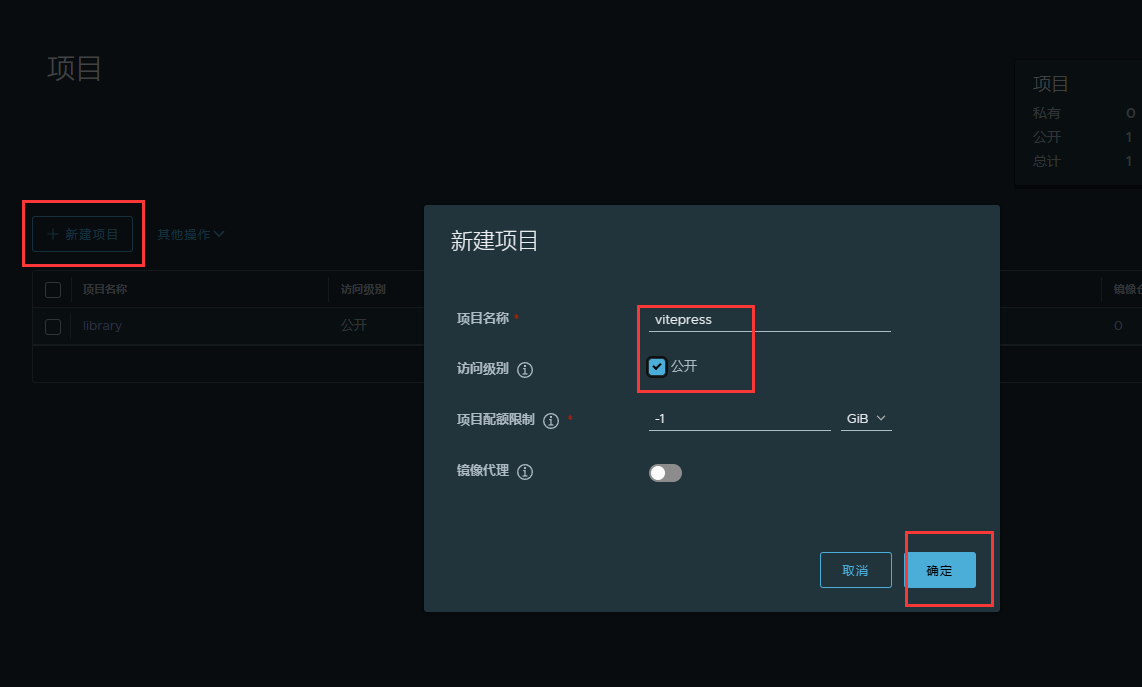
Task: Open the GiB unit dropdown
Action: [866, 419]
